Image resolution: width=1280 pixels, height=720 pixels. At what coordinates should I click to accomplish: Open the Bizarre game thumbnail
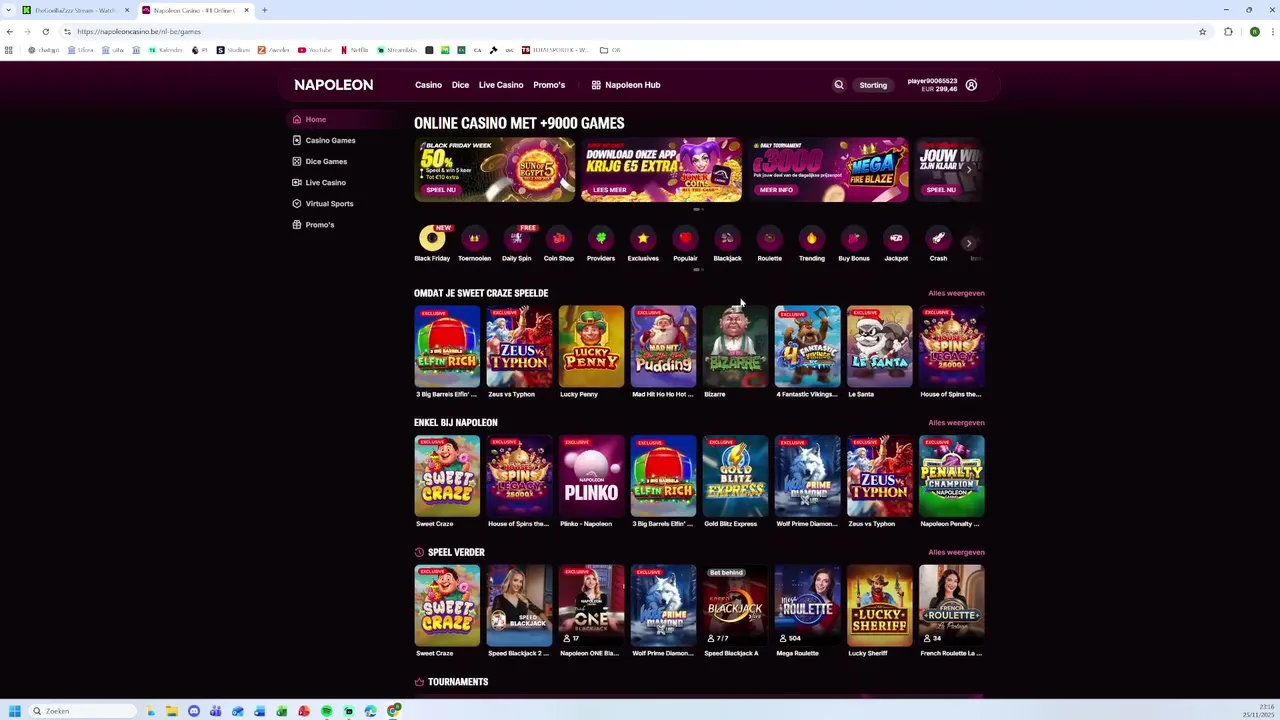coord(735,346)
